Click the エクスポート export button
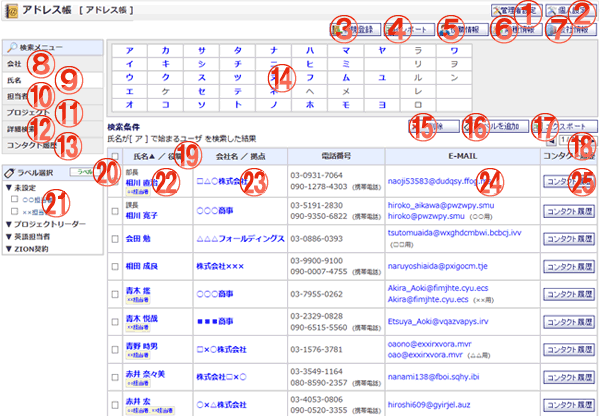This screenshot has height=416, width=600. (x=566, y=126)
